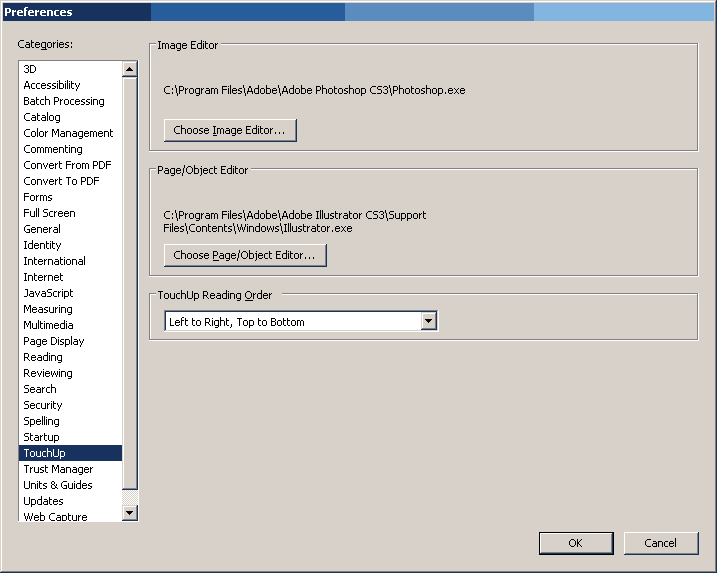This screenshot has height=573, width=717.
Task: Select the Page Display category
Action: [70, 341]
